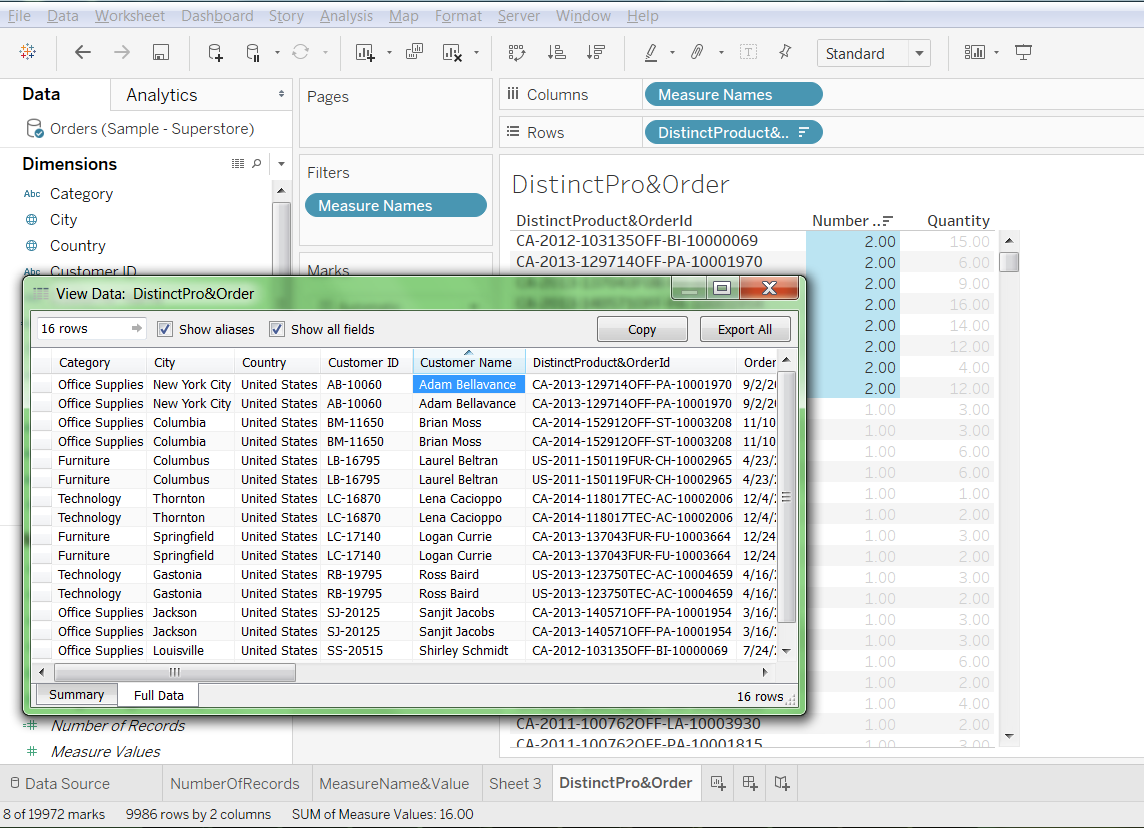The height and width of the screenshot is (828, 1144).
Task: Open the Dimensions pane menu arrow
Action: (282, 164)
